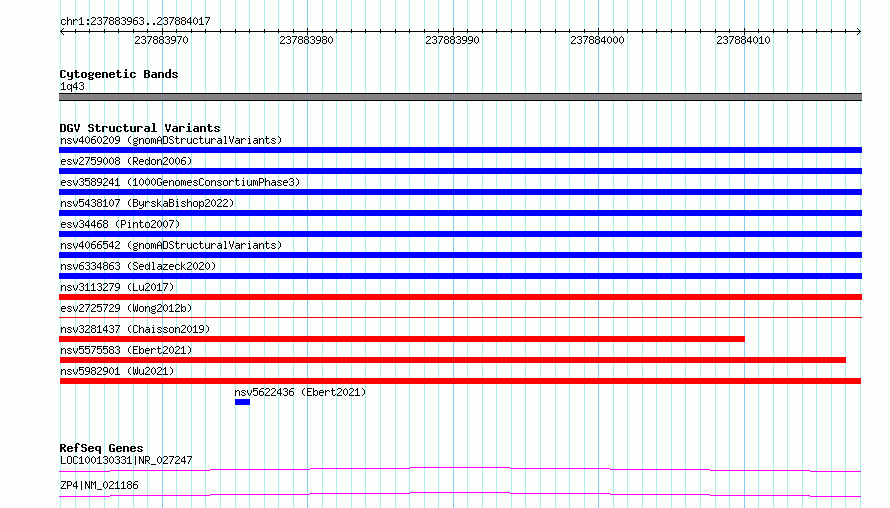Click gene label ZP4|NM_021186
The image size is (890, 508).
tap(99, 485)
